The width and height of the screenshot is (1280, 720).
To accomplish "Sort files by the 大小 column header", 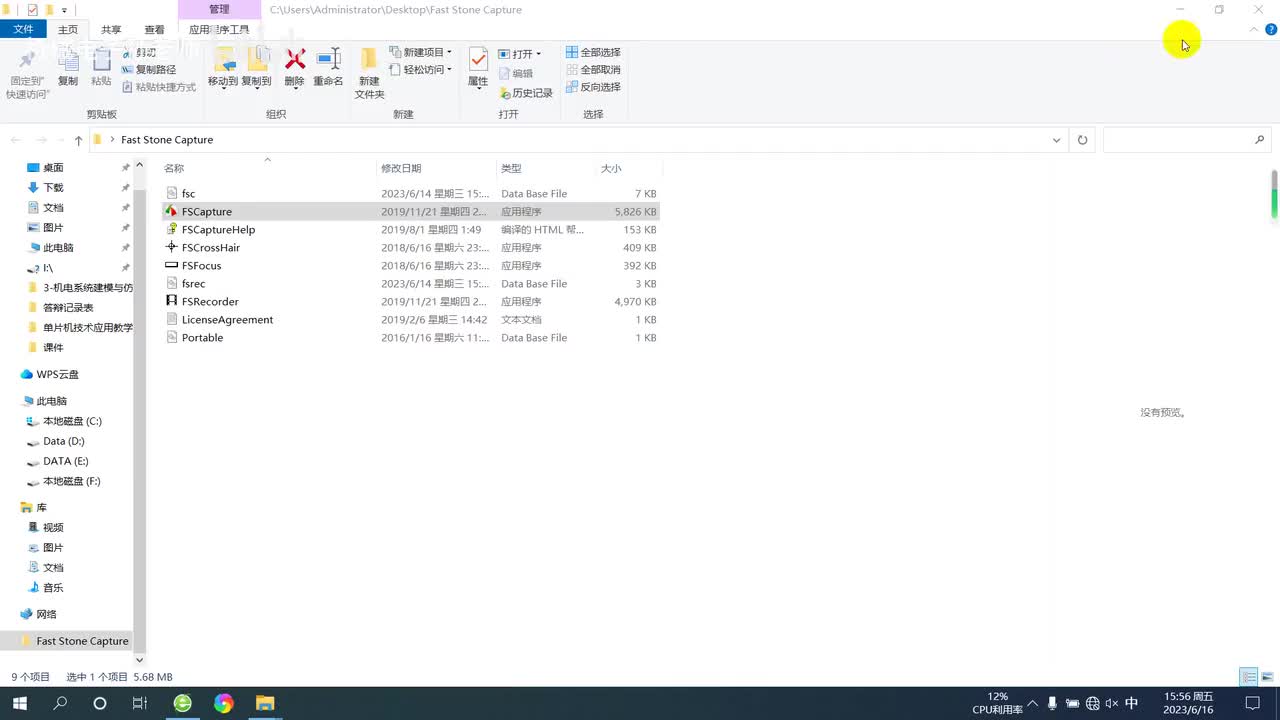I will [x=628, y=168].
